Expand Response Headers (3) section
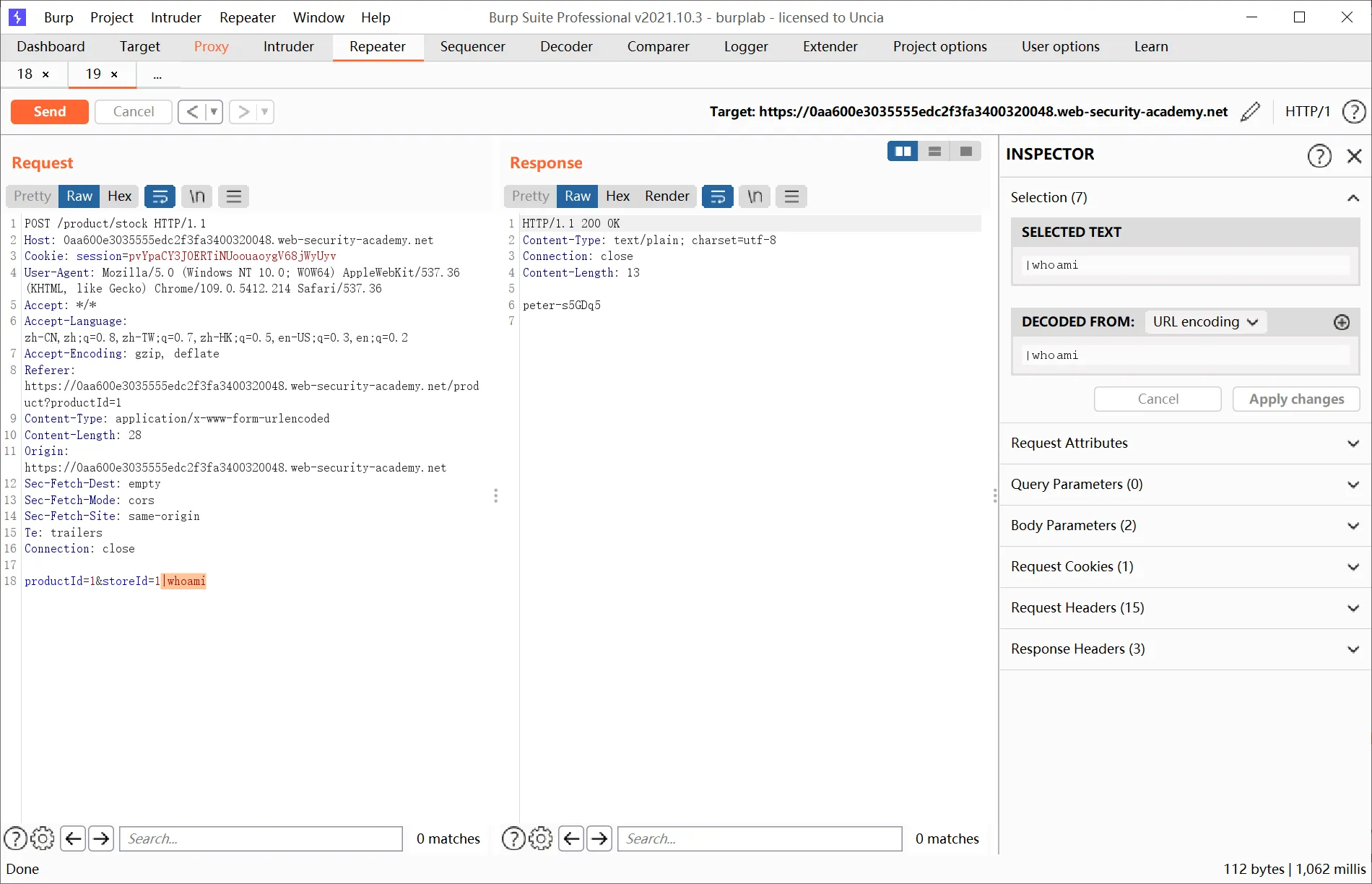The height and width of the screenshot is (884, 1372). pyautogui.click(x=1186, y=649)
